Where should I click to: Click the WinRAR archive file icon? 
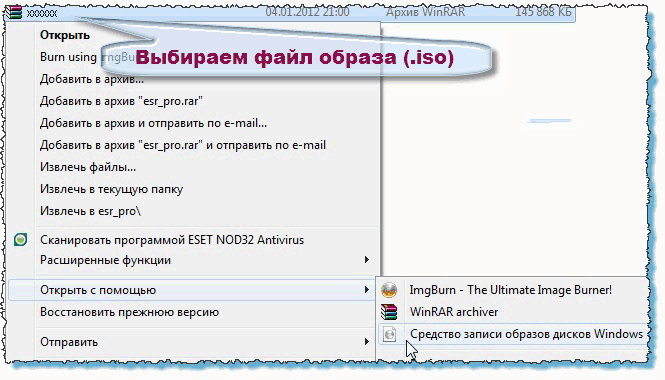pos(14,12)
